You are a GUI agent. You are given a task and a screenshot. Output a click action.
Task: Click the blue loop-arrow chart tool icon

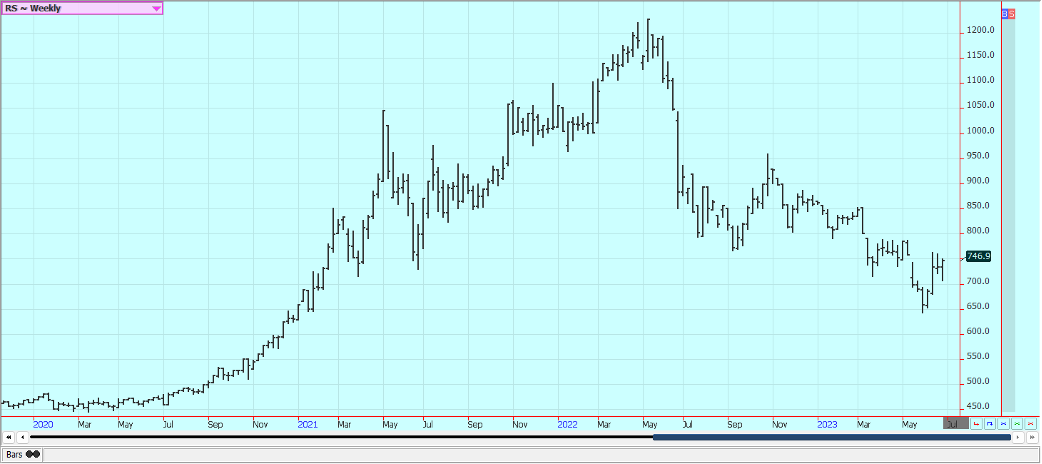[990, 423]
